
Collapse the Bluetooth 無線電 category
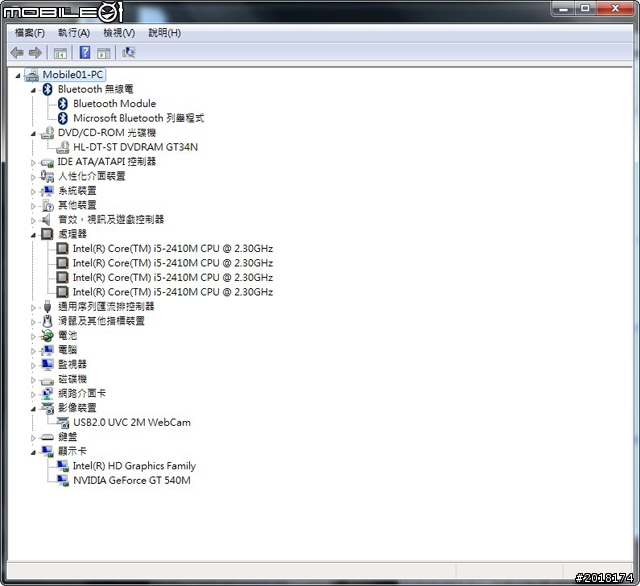click(33, 90)
